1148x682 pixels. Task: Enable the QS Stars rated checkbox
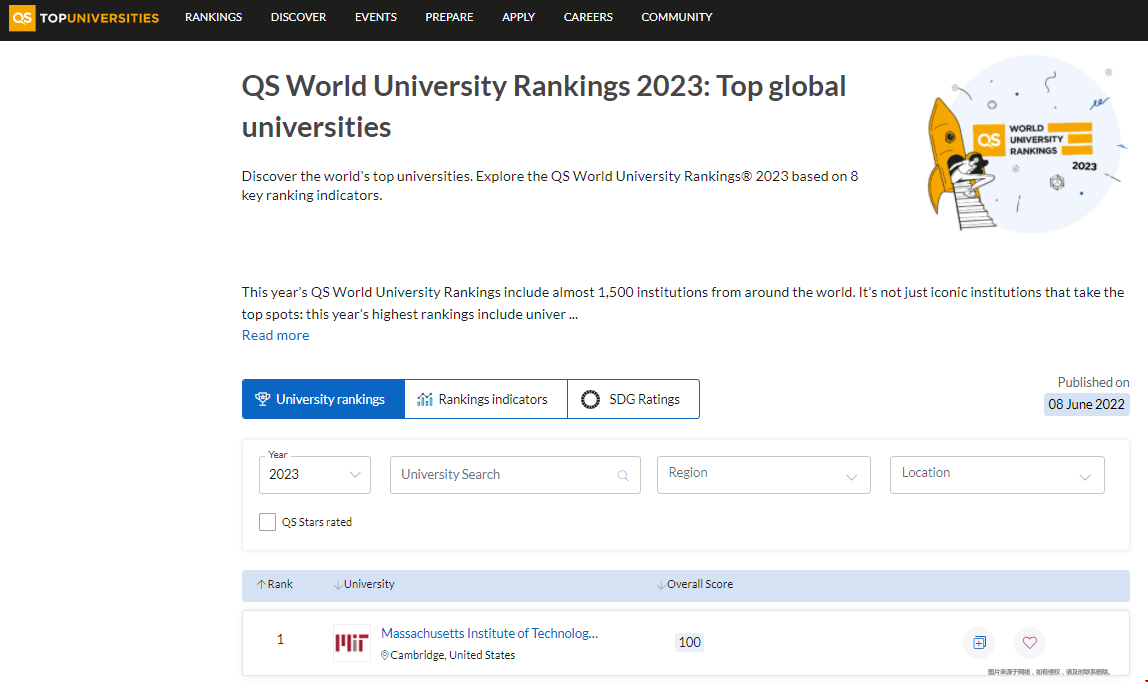coord(267,522)
